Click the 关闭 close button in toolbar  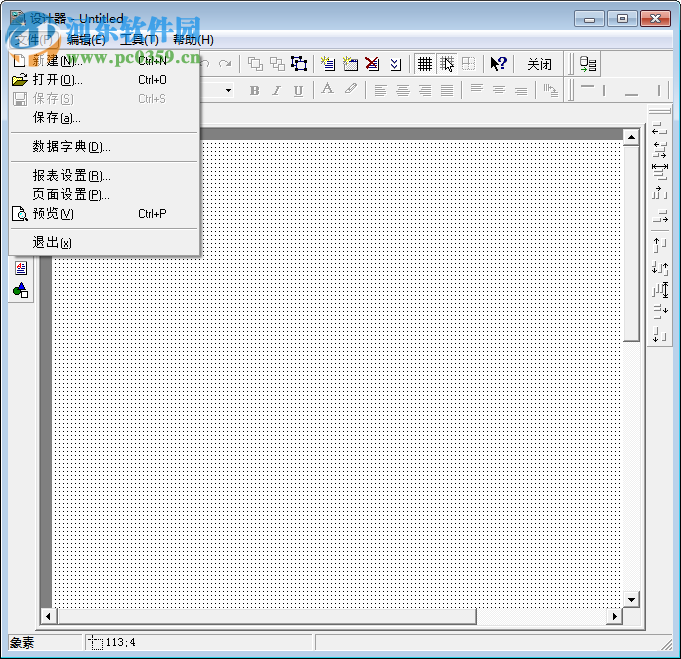click(x=539, y=64)
